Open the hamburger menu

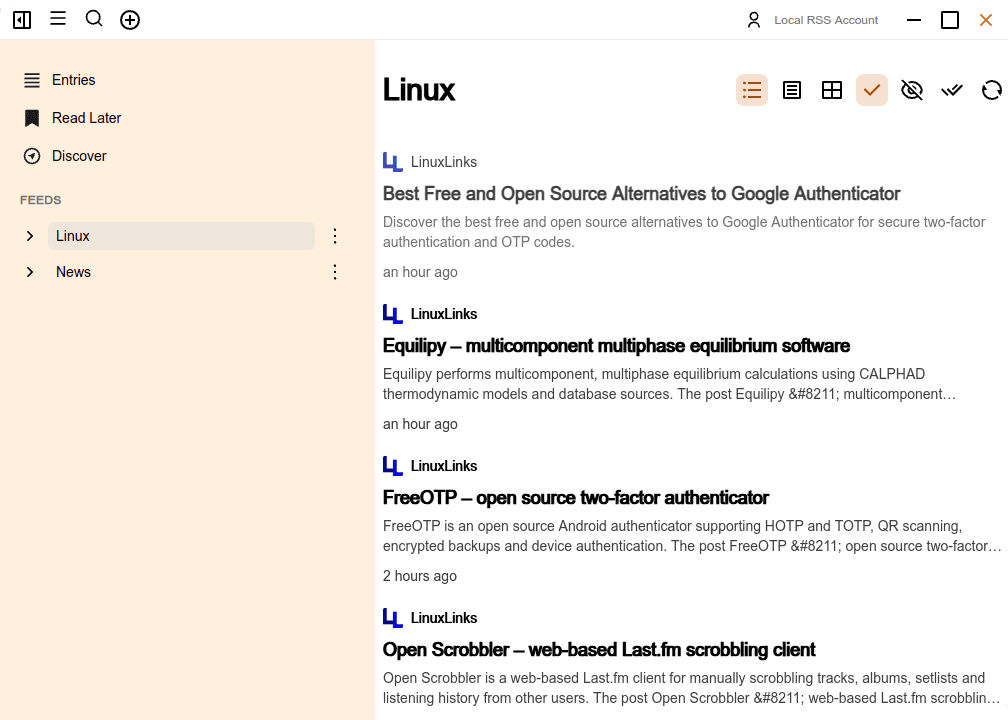coord(58,18)
